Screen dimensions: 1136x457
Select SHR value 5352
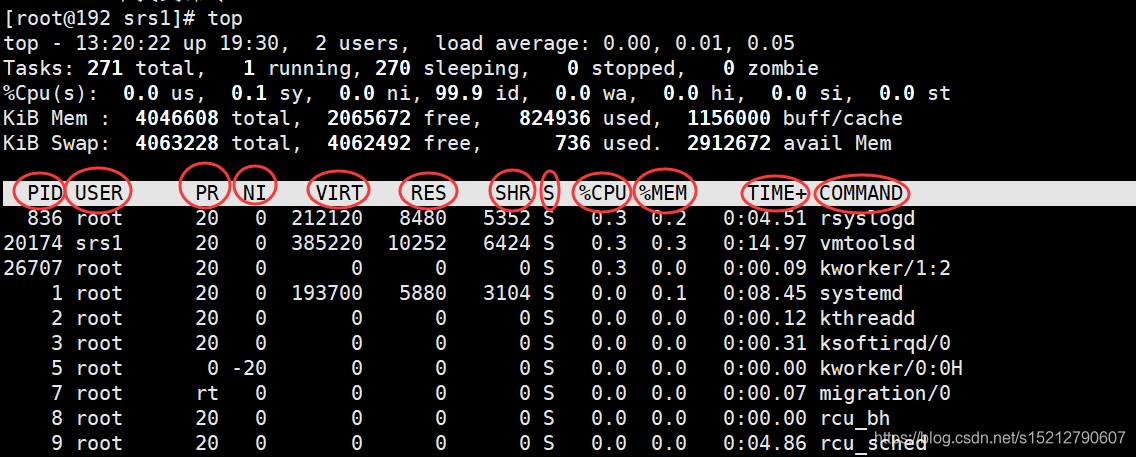point(506,218)
